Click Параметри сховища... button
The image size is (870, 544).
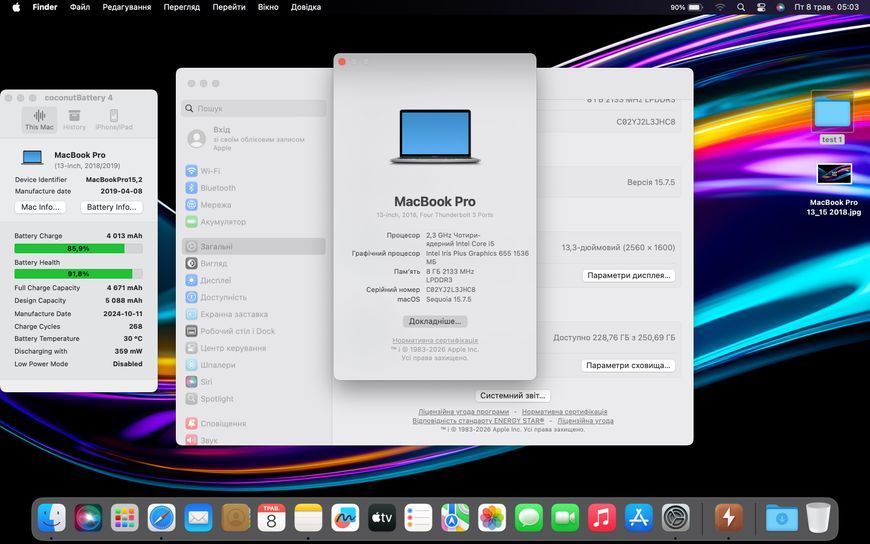628,365
